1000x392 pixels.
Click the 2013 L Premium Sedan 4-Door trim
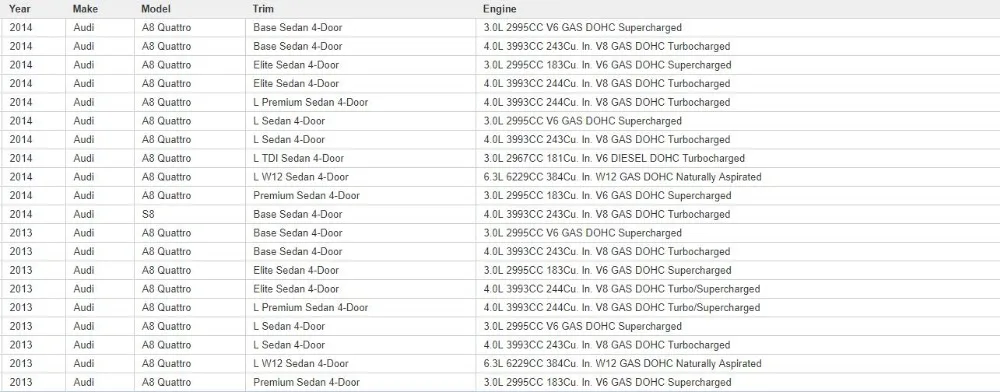coord(311,307)
